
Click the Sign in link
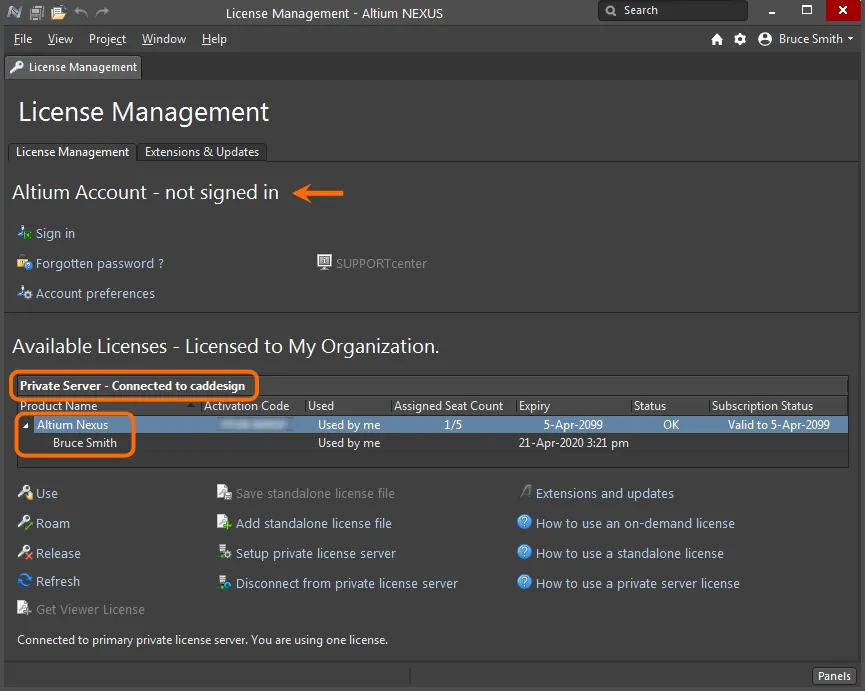pos(55,233)
